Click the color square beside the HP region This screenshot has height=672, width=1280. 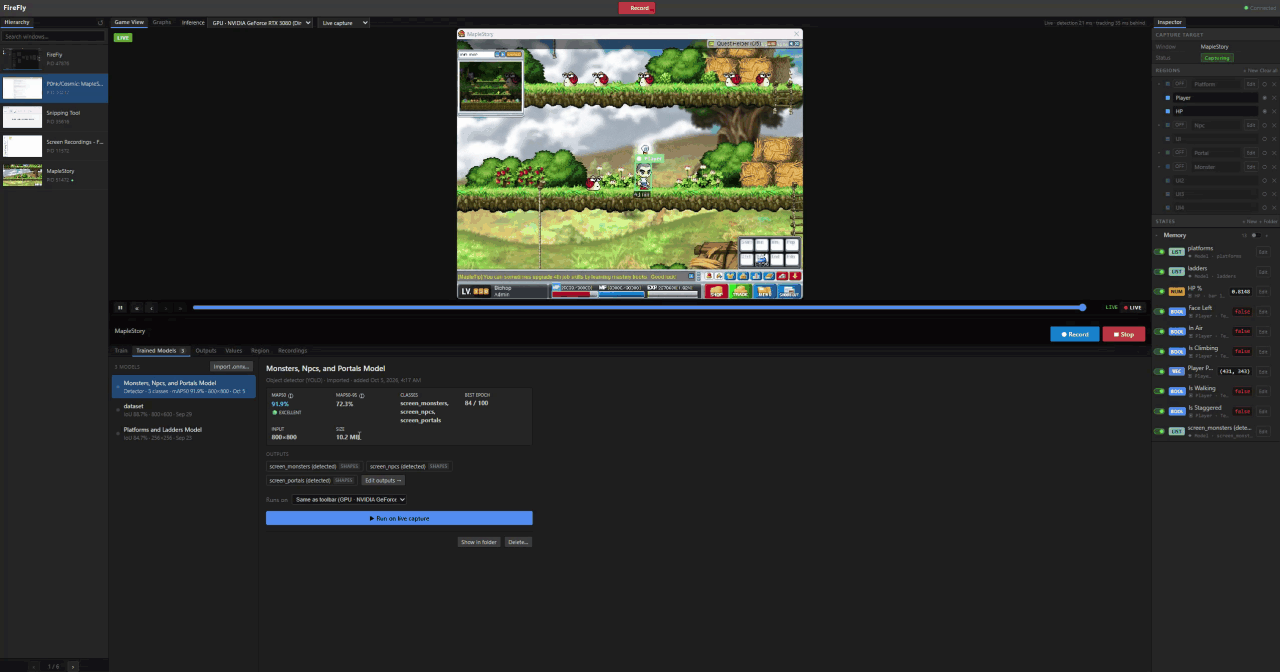pyautogui.click(x=1168, y=111)
